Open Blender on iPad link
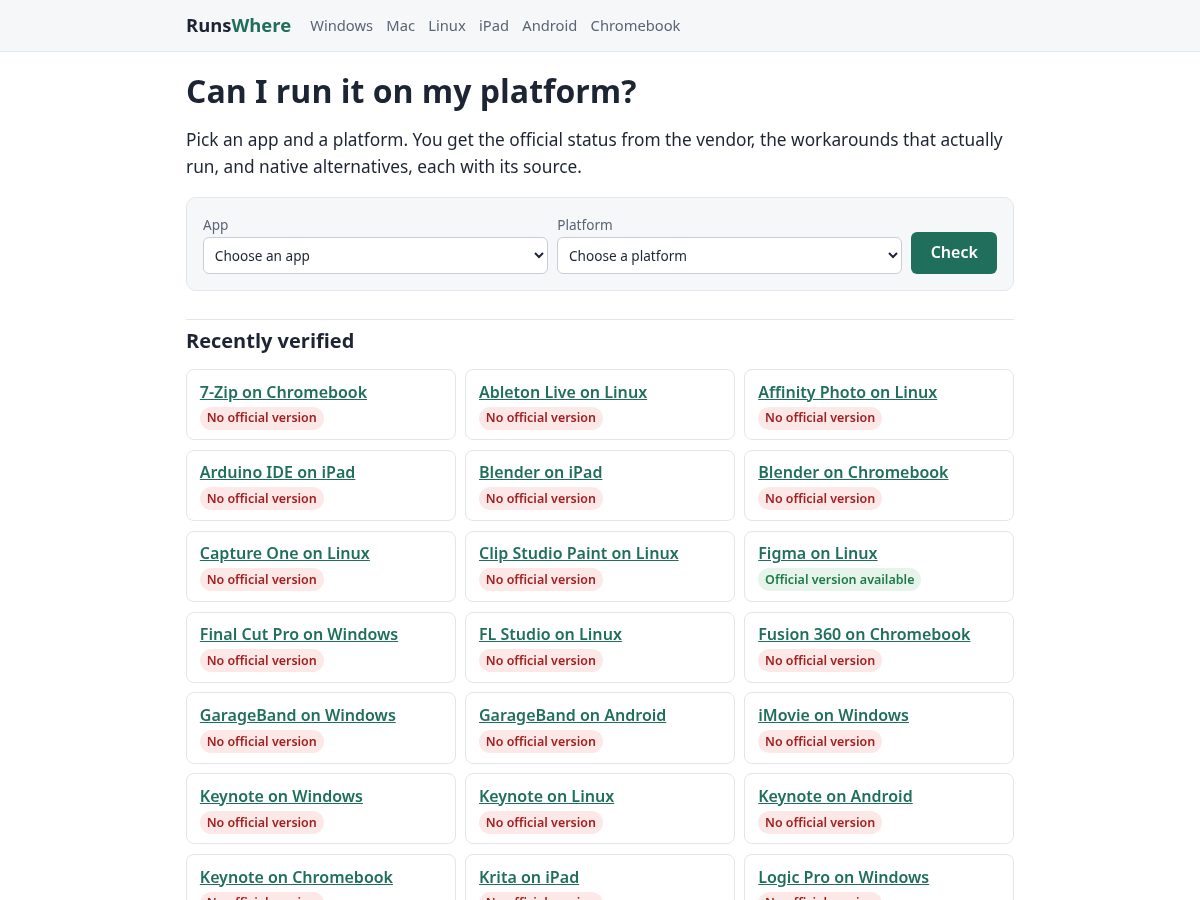The width and height of the screenshot is (1200, 900). 540,472
